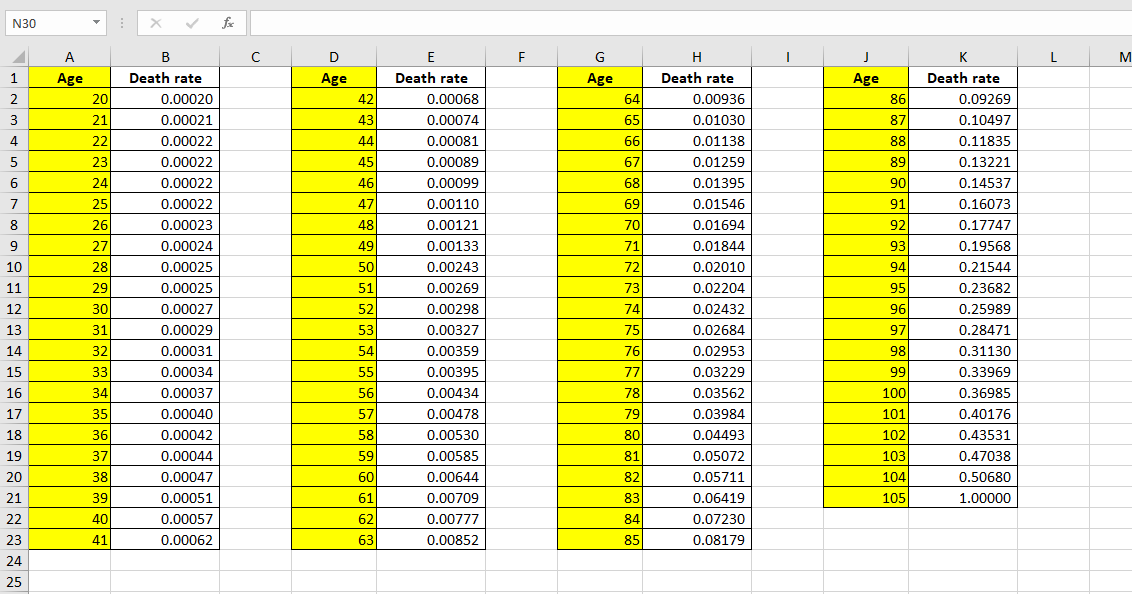Select the yellow cell containing age 50

pyautogui.click(x=333, y=267)
